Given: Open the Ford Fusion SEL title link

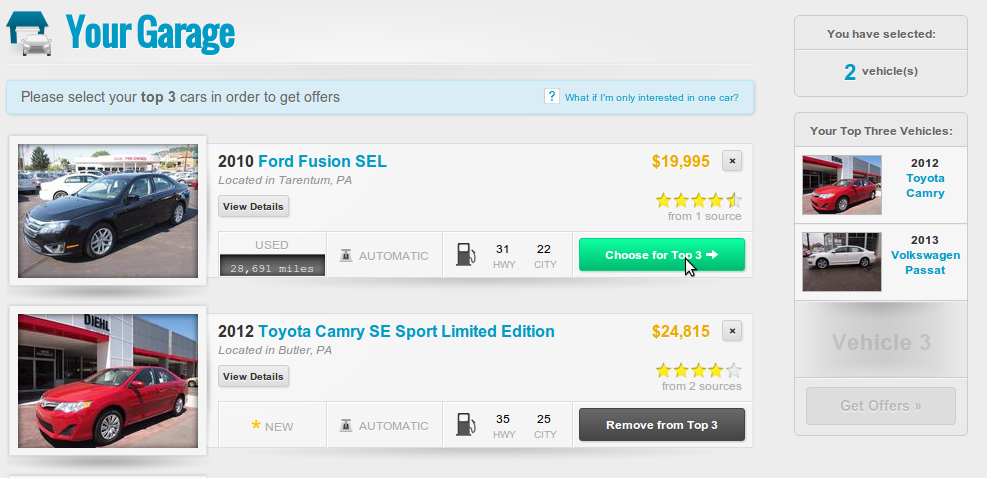Looking at the screenshot, I should click(x=322, y=161).
